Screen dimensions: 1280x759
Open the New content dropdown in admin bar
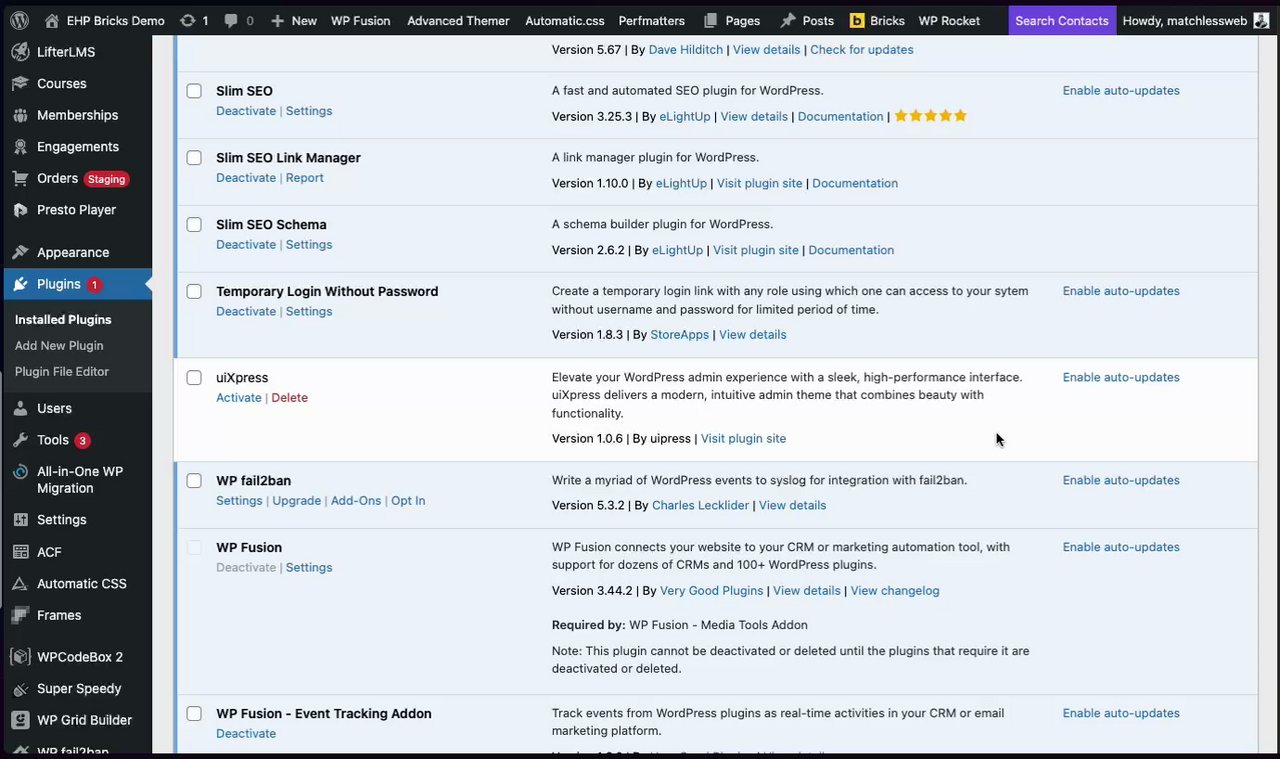pyautogui.click(x=294, y=20)
